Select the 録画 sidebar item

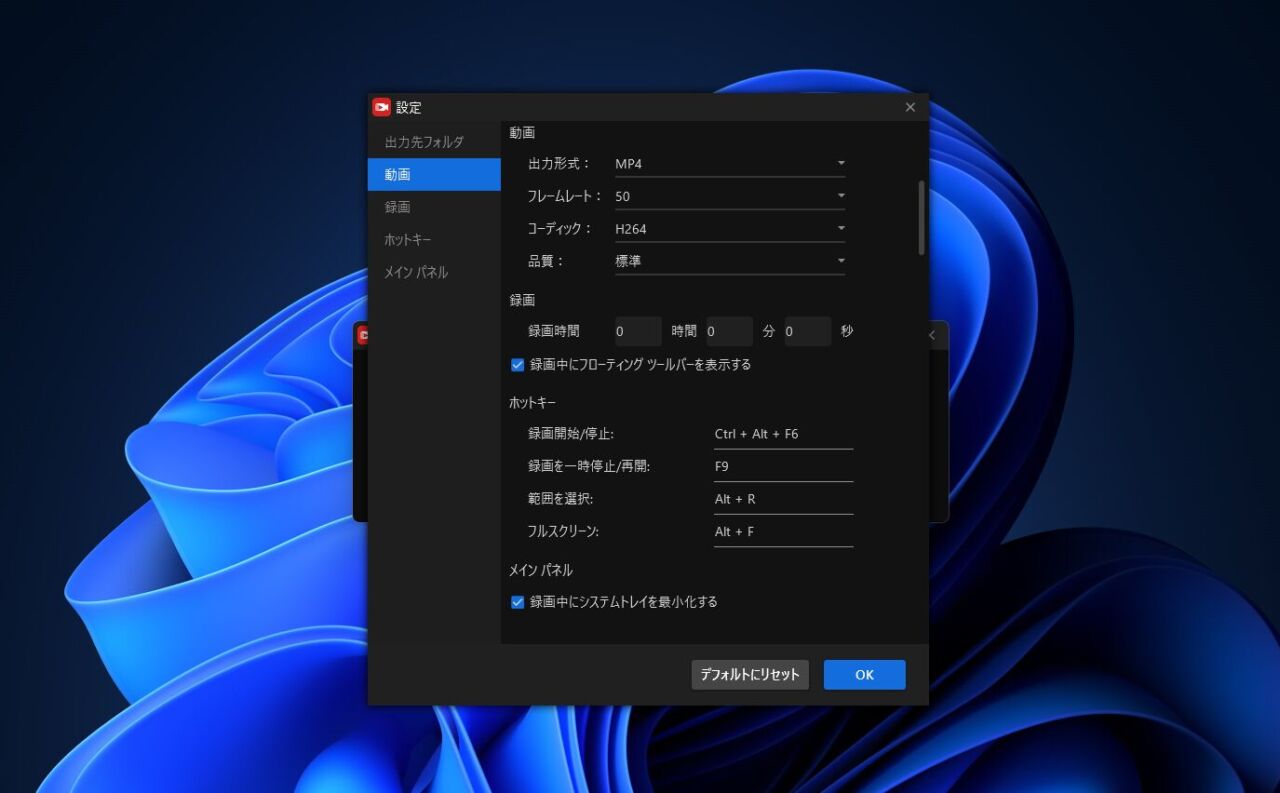coord(434,207)
